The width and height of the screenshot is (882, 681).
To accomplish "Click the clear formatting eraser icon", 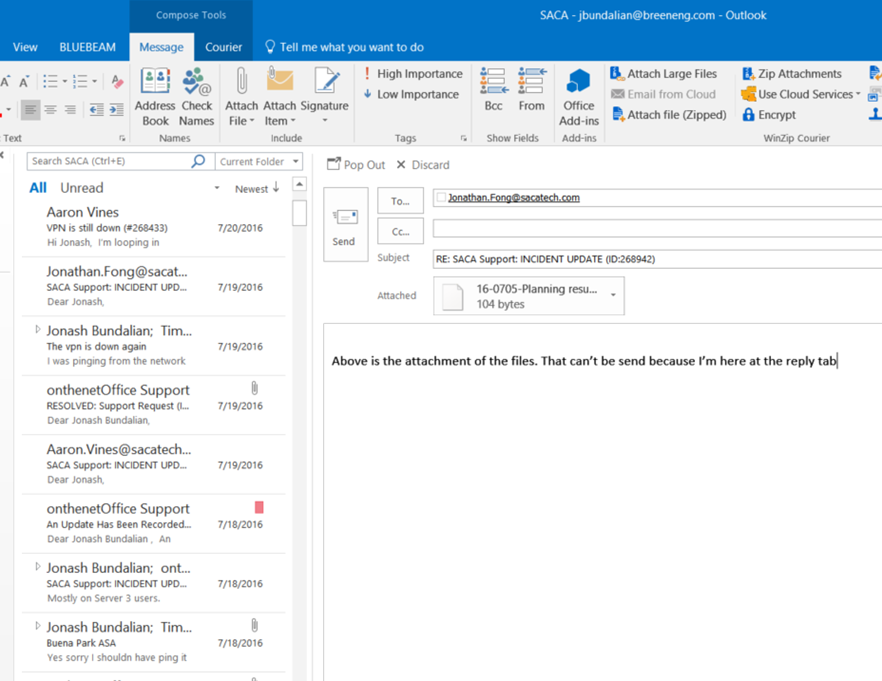I will [x=117, y=82].
